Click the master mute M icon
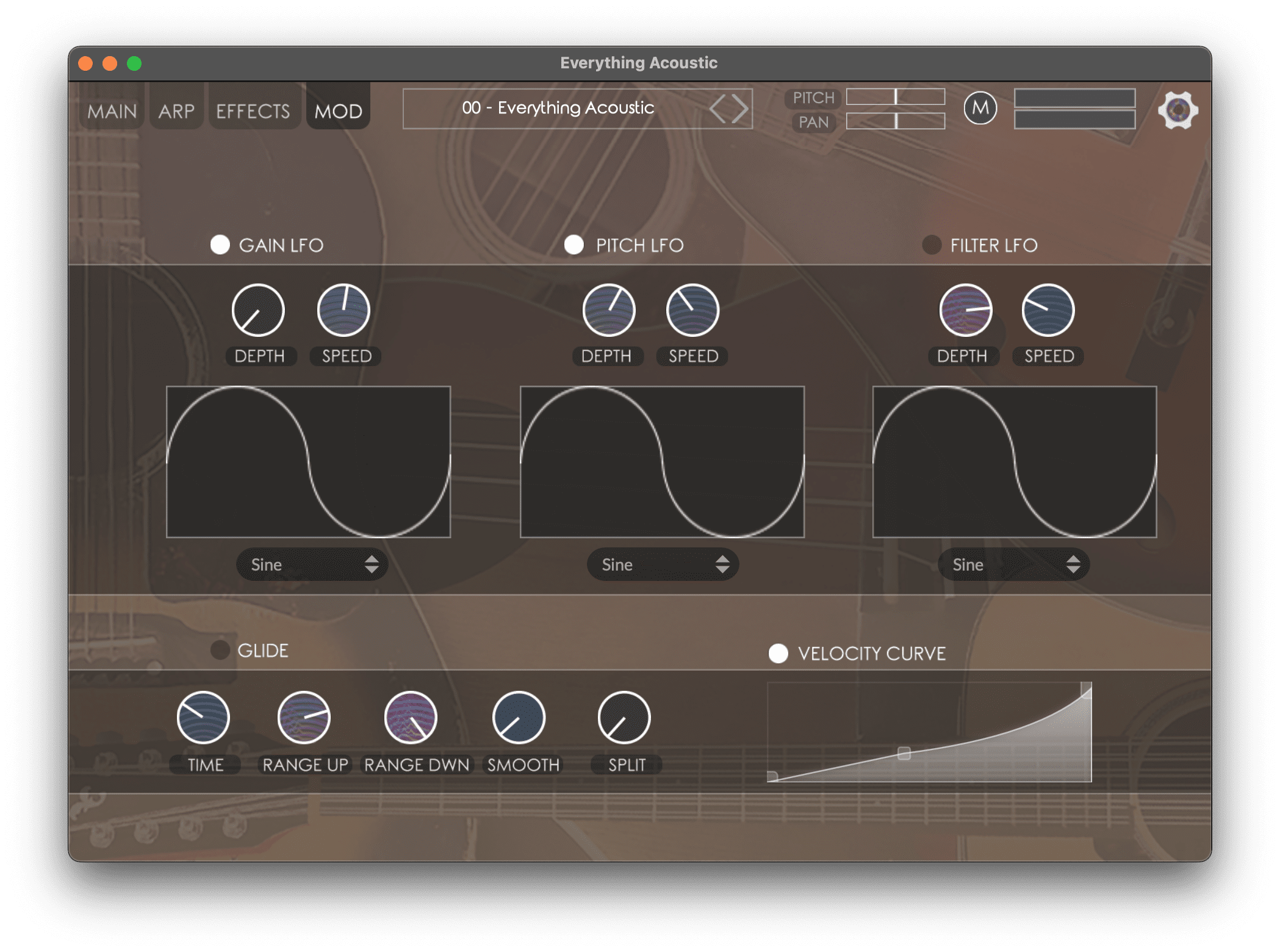 pyautogui.click(x=981, y=109)
